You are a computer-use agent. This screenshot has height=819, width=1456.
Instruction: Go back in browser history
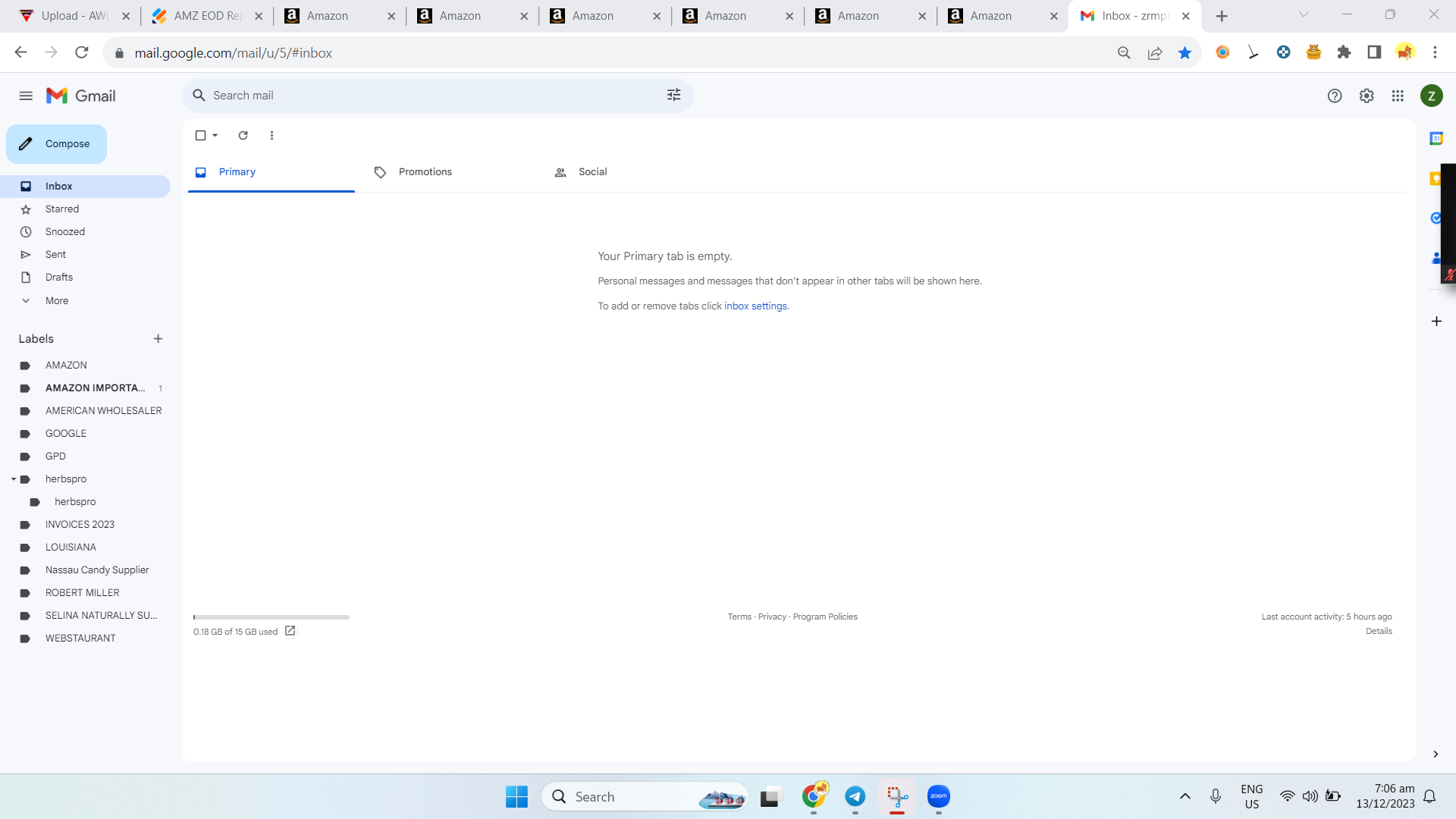(x=20, y=52)
